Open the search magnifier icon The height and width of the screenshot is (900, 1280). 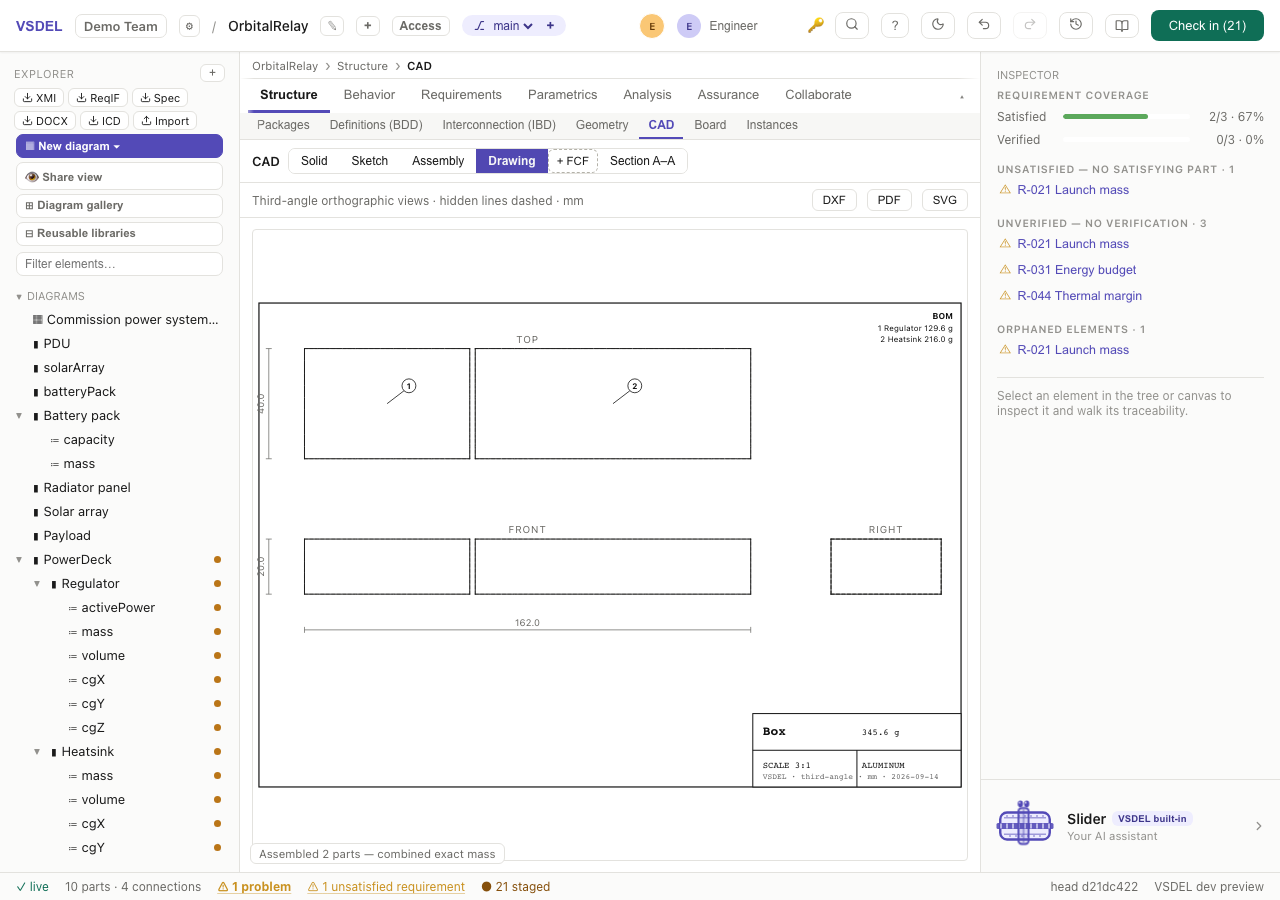851,25
